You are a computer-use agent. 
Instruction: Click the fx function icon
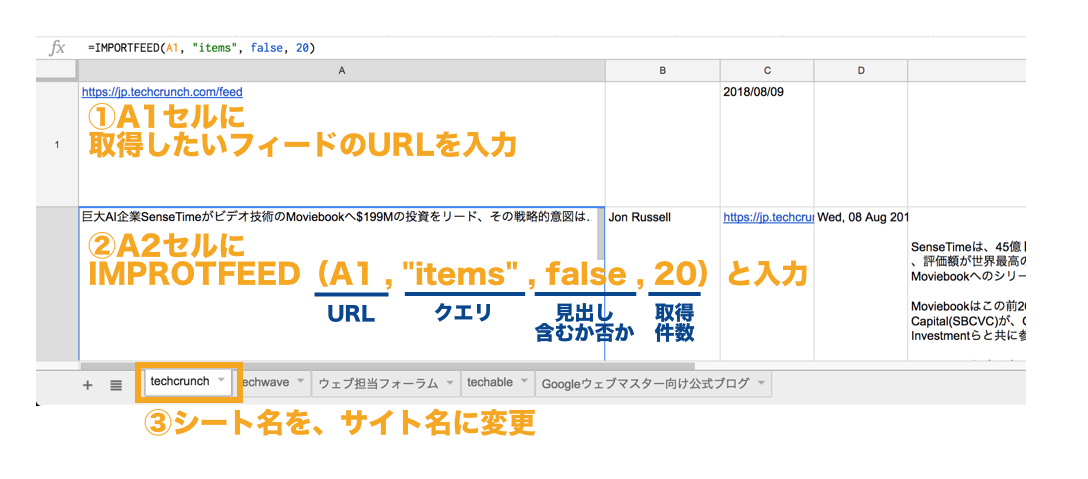point(57,48)
